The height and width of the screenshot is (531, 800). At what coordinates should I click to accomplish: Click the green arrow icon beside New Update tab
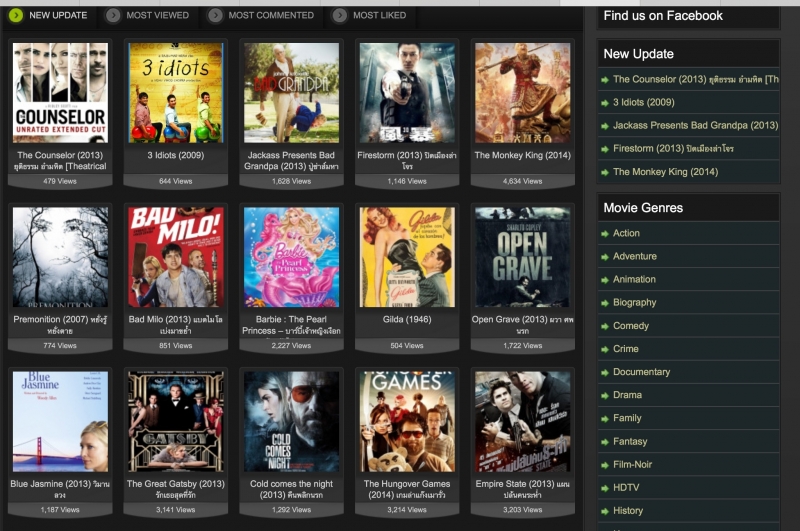pyautogui.click(x=16, y=15)
